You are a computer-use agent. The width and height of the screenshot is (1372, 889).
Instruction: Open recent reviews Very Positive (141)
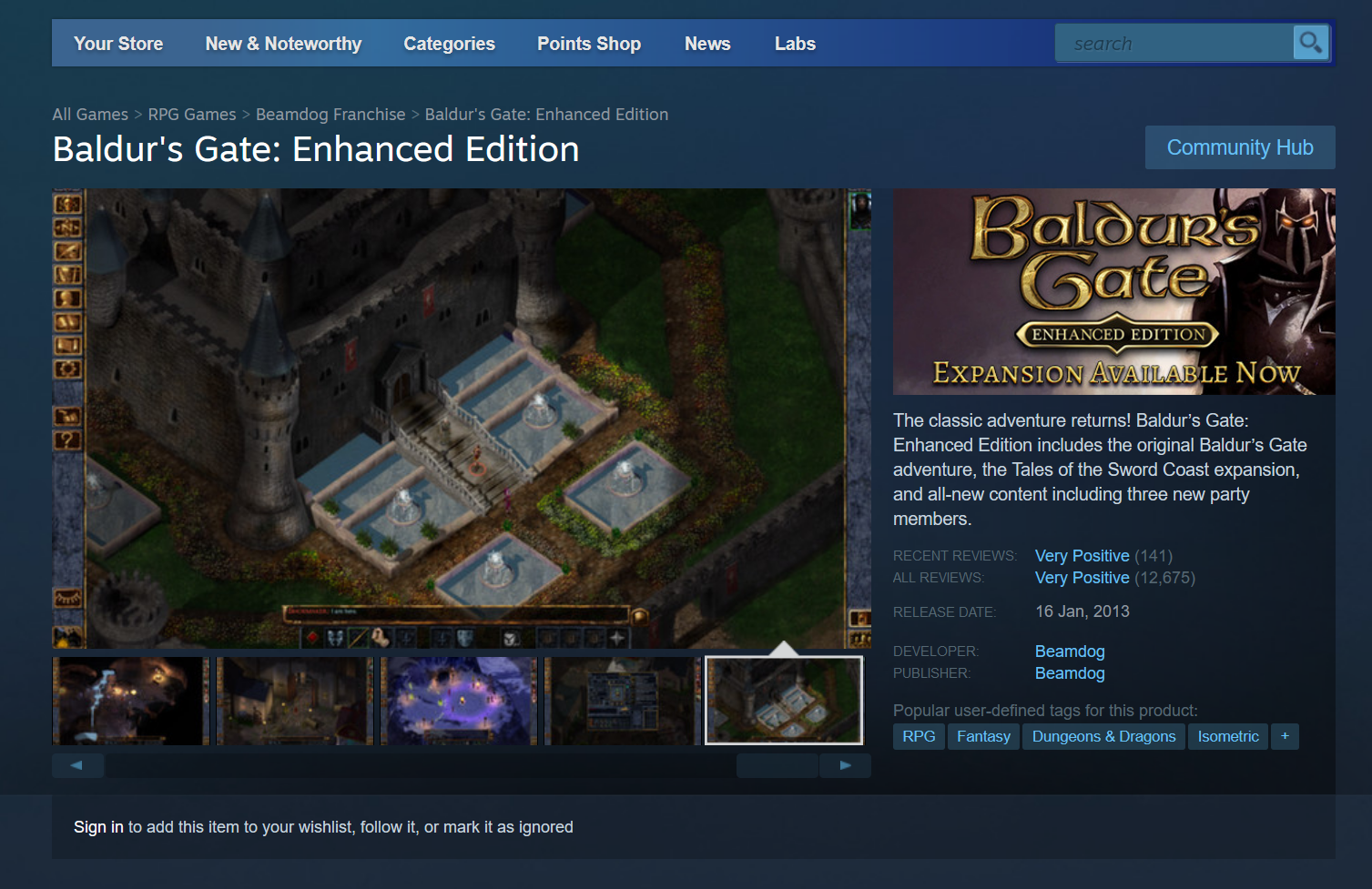tap(1103, 556)
